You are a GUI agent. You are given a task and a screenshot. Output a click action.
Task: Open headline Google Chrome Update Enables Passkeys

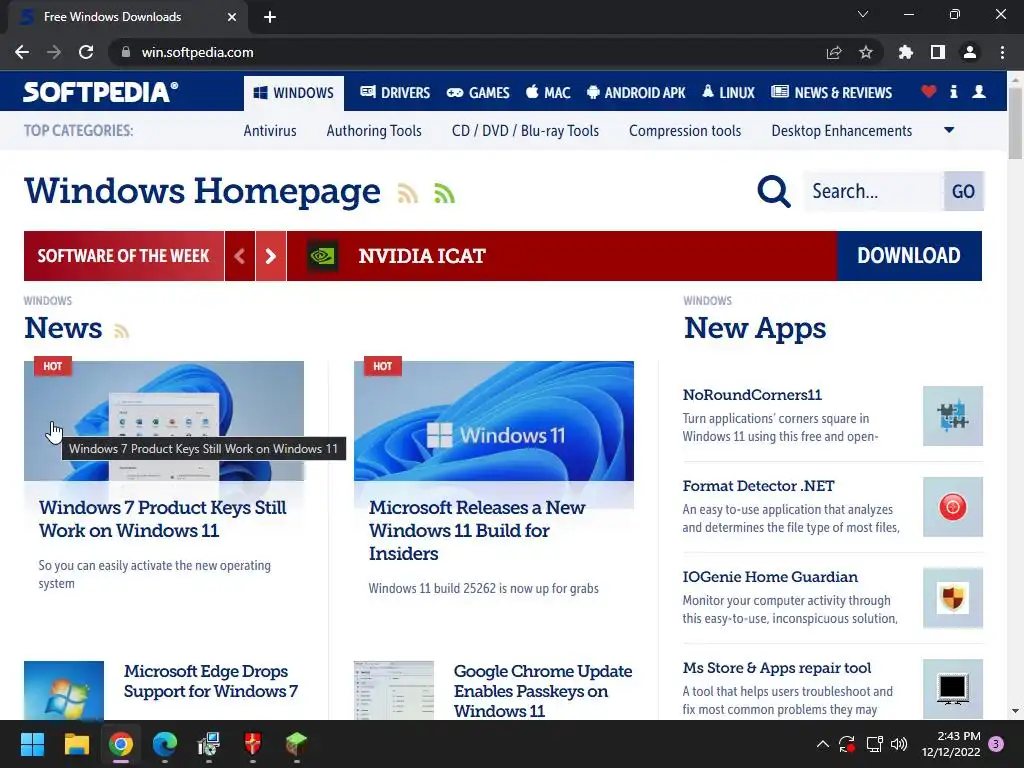543,691
